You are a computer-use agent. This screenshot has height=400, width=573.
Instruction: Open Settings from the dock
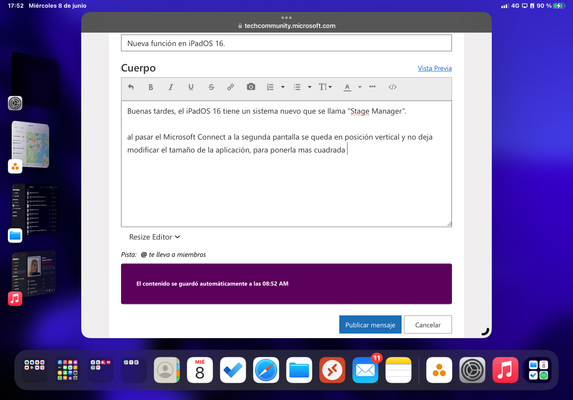(x=472, y=370)
